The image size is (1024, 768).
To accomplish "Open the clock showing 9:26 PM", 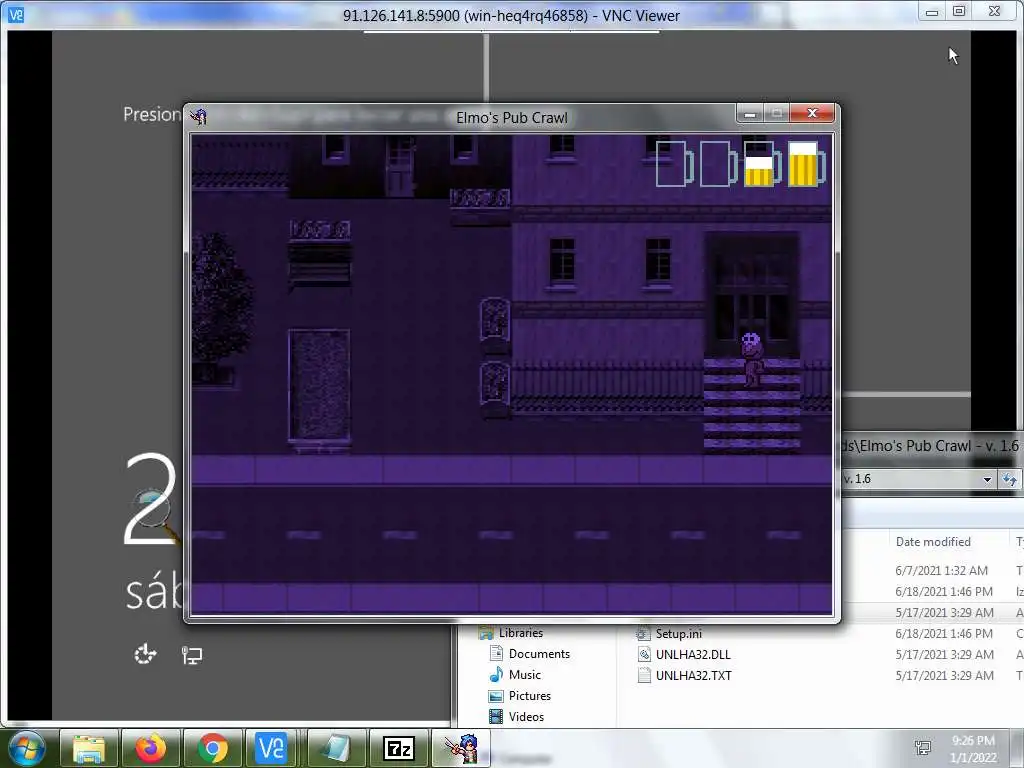I will tap(972, 749).
